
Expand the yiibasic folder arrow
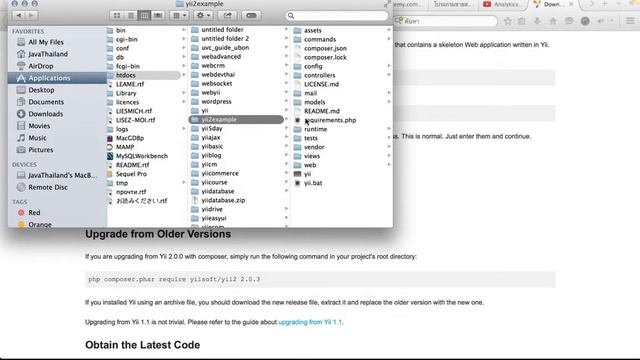286,146
